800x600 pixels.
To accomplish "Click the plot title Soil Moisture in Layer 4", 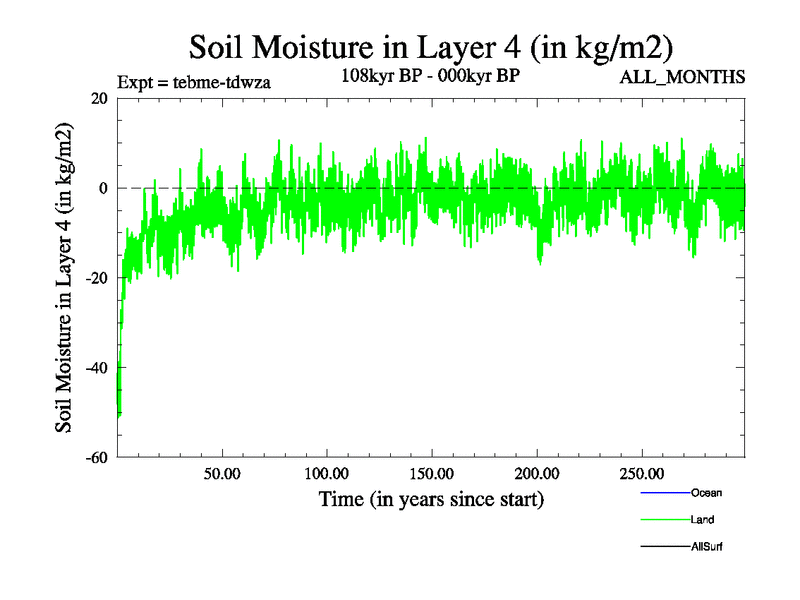I will tap(431, 47).
